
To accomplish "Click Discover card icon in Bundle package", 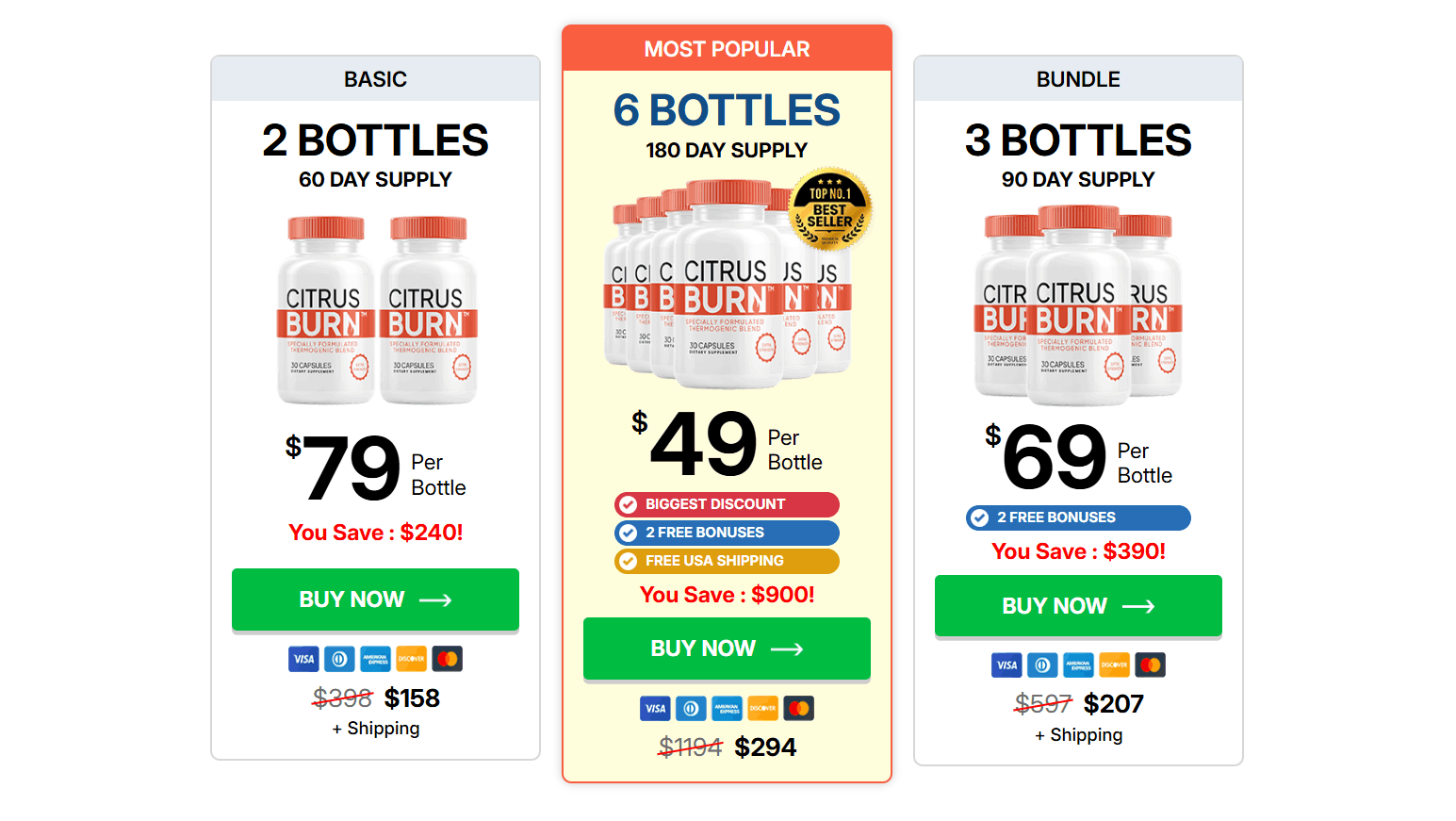I will (x=1114, y=665).
